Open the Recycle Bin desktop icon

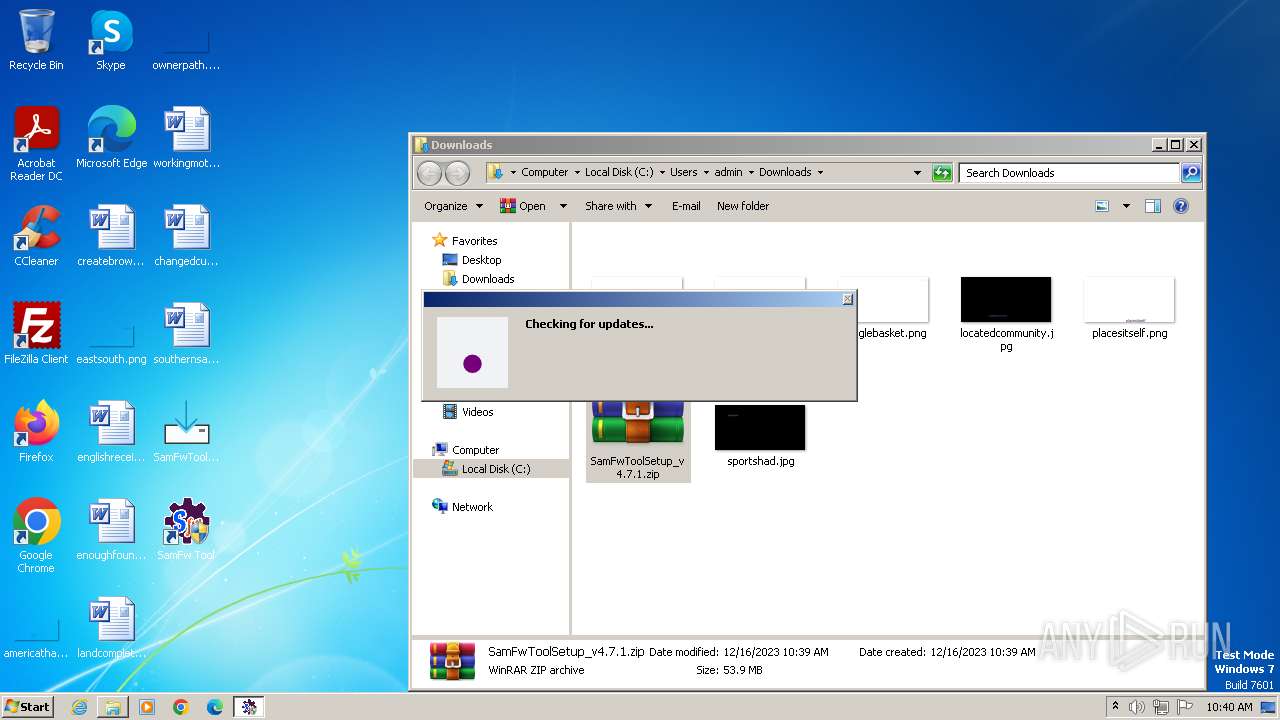tap(36, 40)
